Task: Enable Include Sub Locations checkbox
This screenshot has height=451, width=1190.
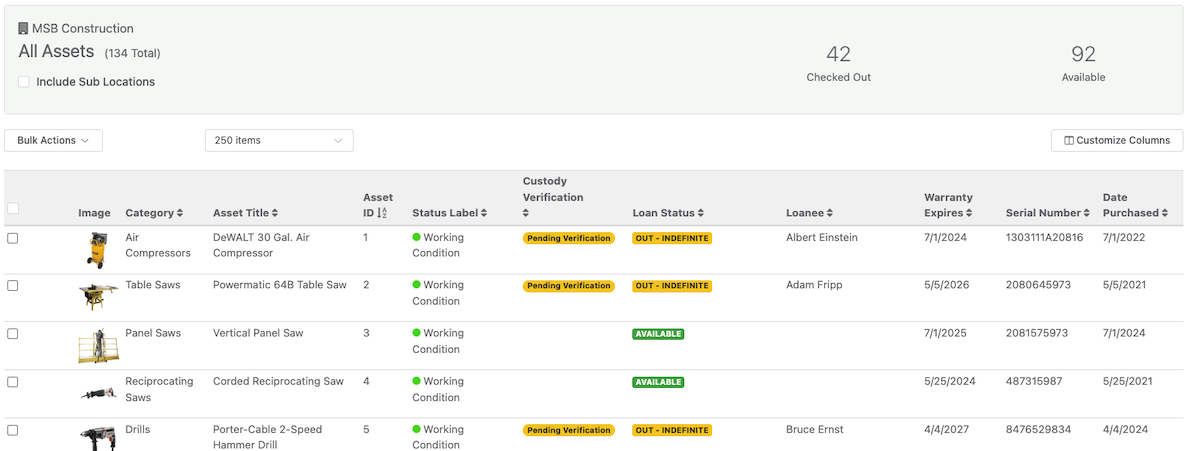Action: (24, 81)
